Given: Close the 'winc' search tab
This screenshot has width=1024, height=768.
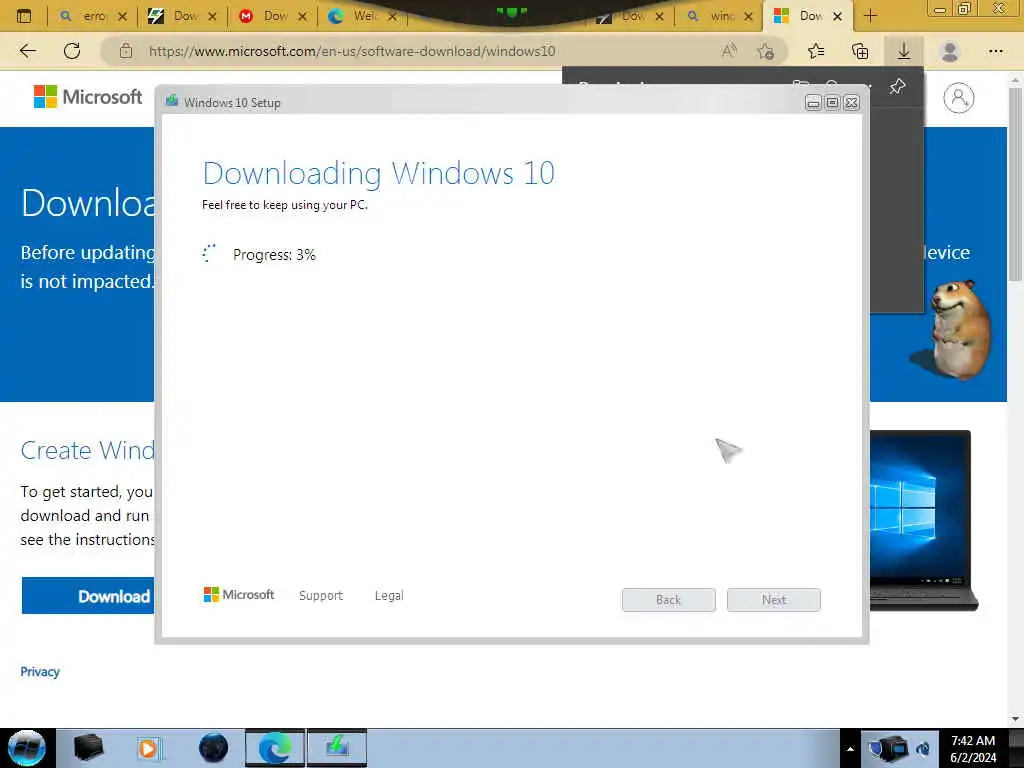Looking at the screenshot, I should pos(748,16).
